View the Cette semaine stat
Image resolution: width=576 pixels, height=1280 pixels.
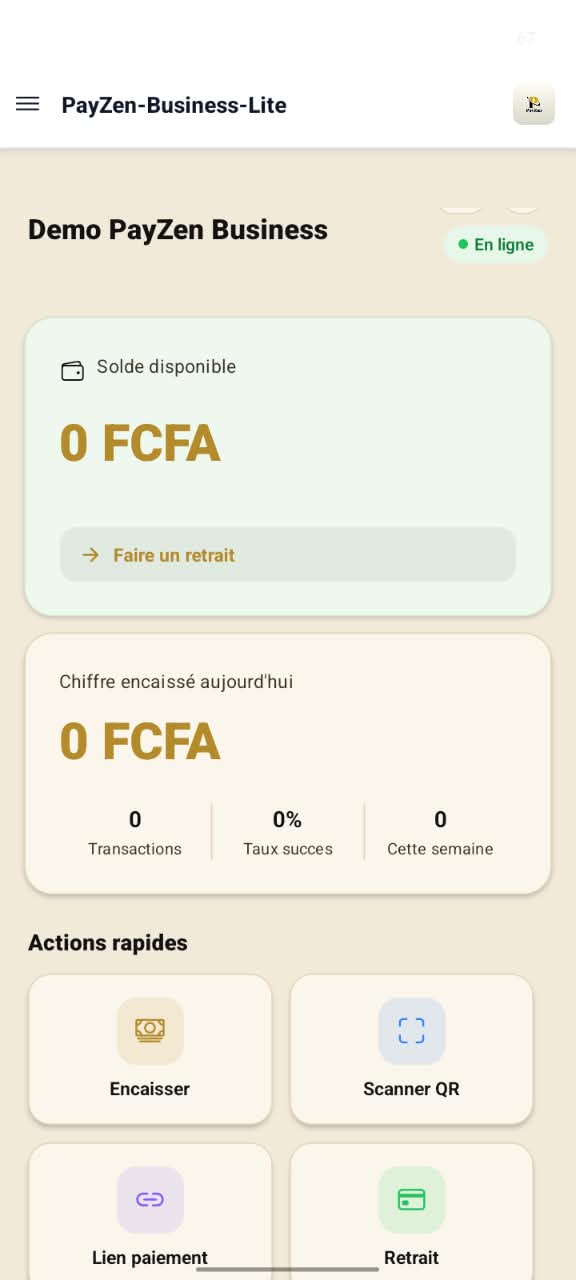[440, 834]
